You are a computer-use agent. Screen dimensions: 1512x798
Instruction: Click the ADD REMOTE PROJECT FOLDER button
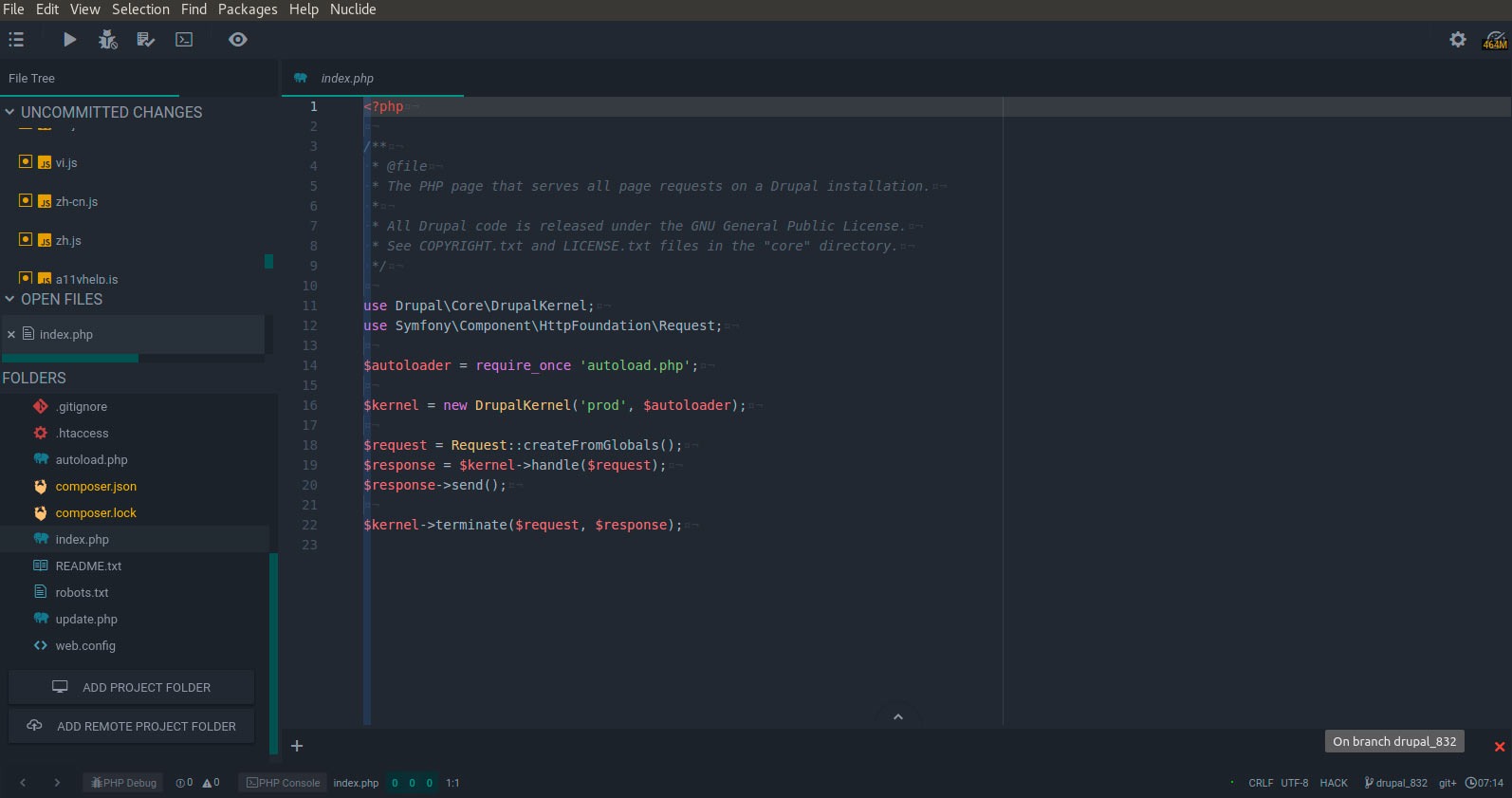[x=131, y=726]
